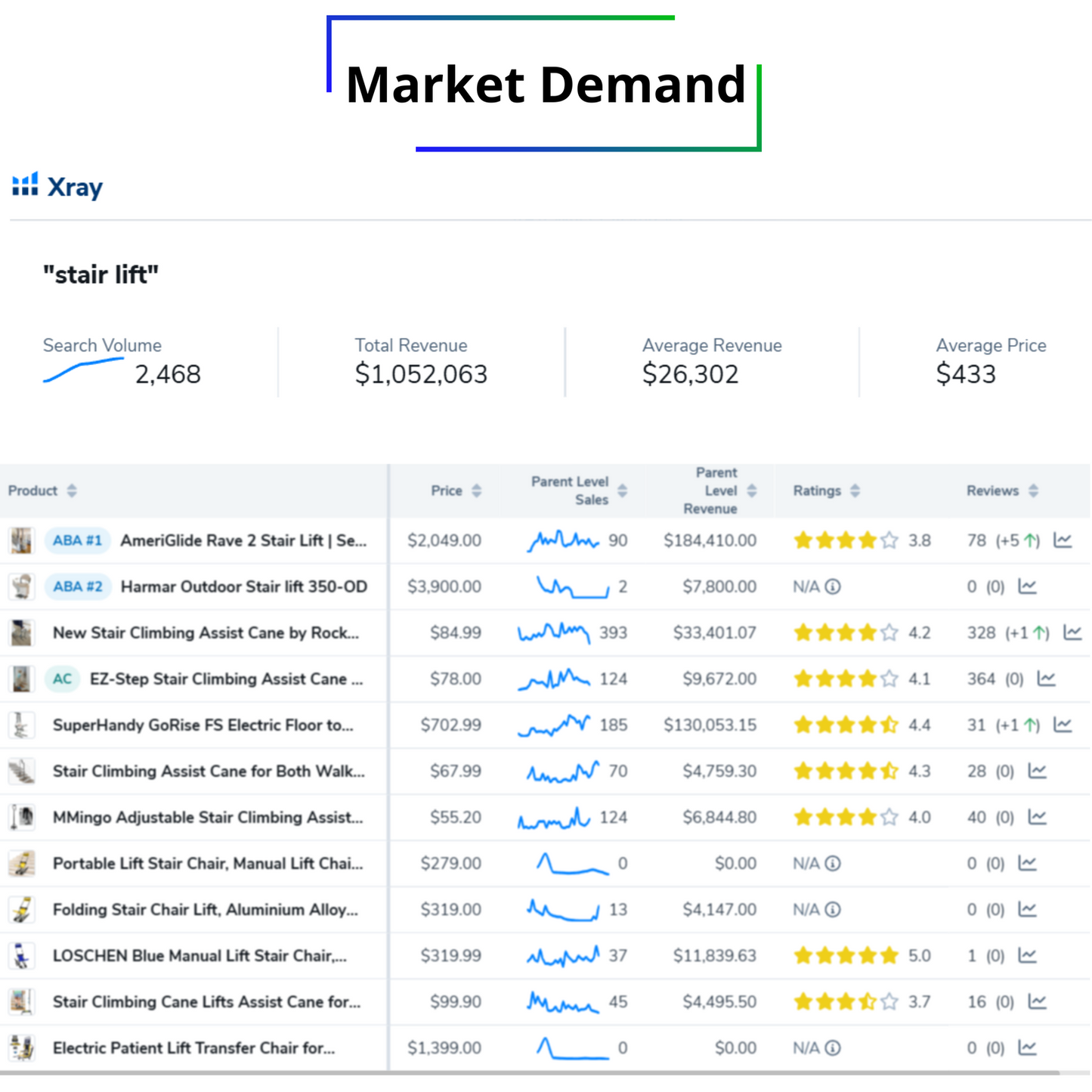Image resolution: width=1092 pixels, height=1092 pixels.
Task: Click Average Price value $433
Action: coord(966,374)
